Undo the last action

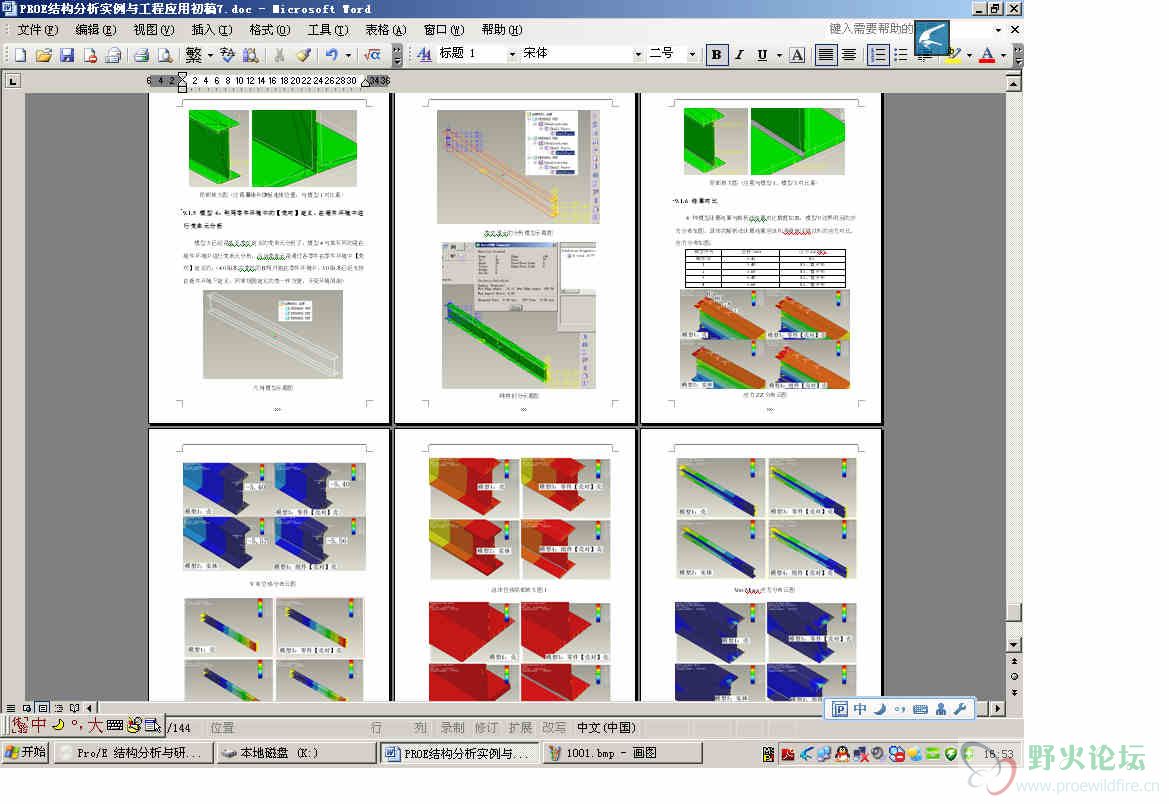point(332,55)
